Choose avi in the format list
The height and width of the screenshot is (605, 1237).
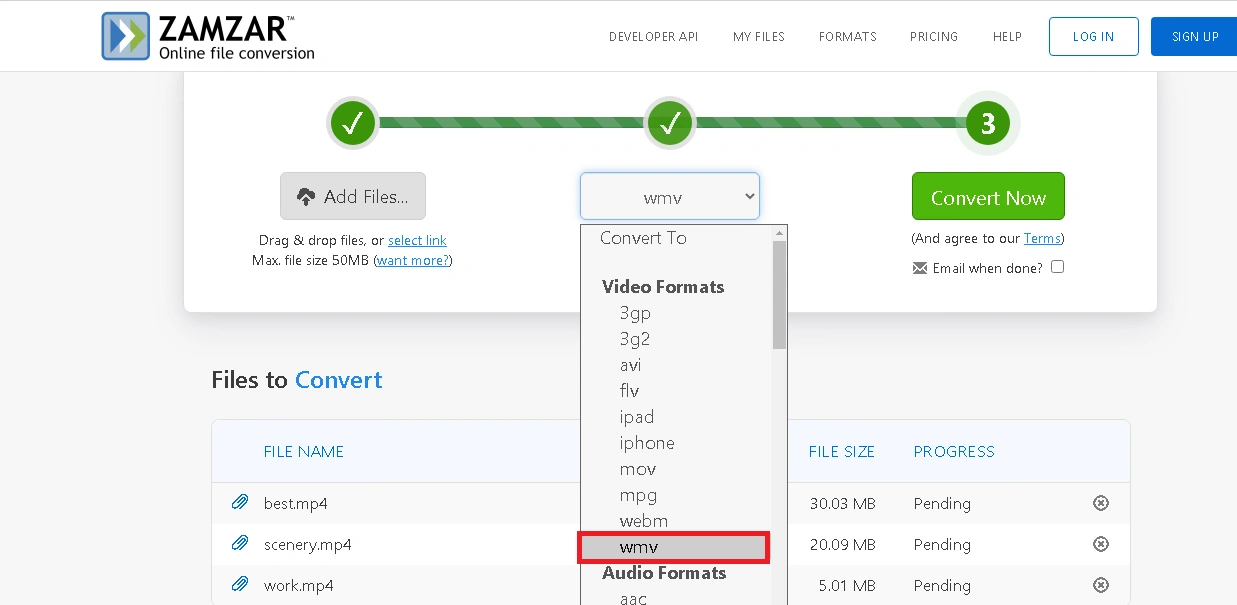(631, 365)
